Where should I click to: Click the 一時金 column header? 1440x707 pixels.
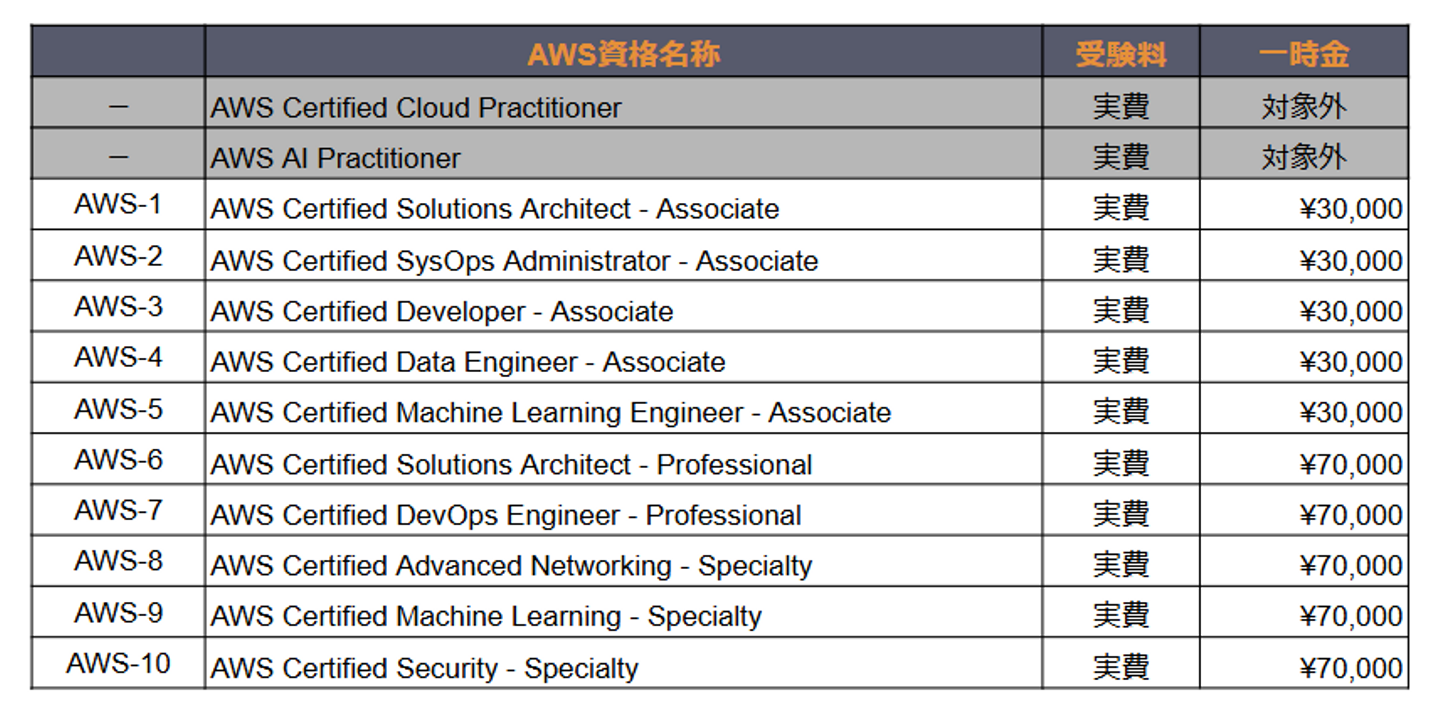click(x=1303, y=54)
